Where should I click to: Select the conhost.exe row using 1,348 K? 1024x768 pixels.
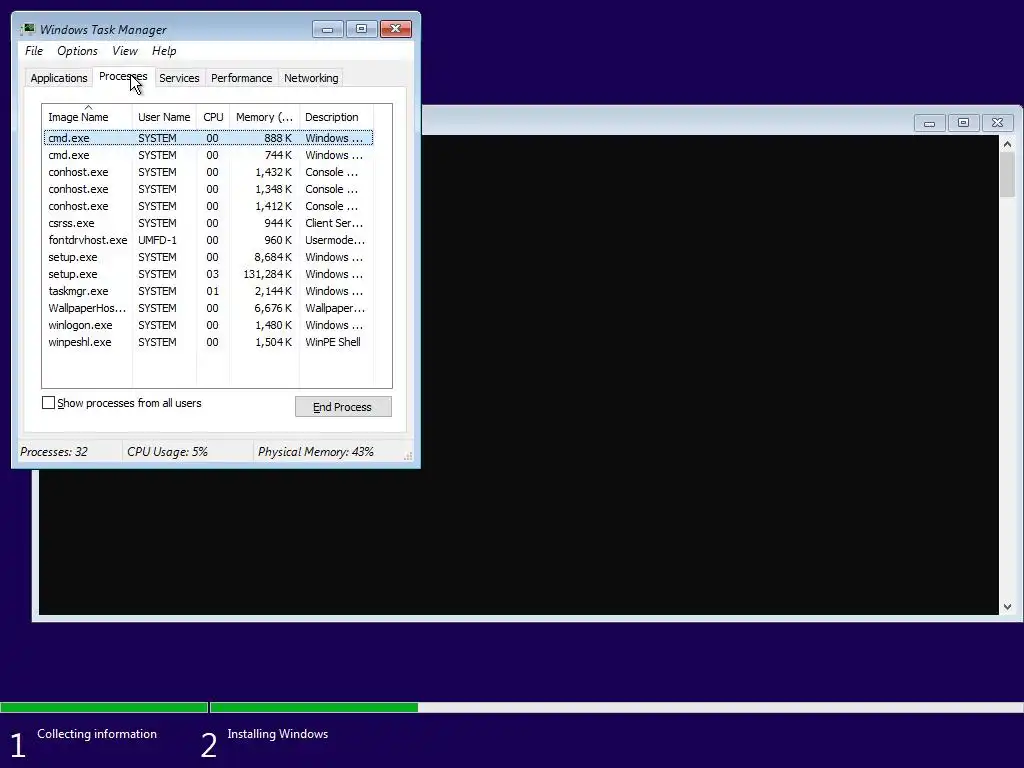(x=208, y=189)
